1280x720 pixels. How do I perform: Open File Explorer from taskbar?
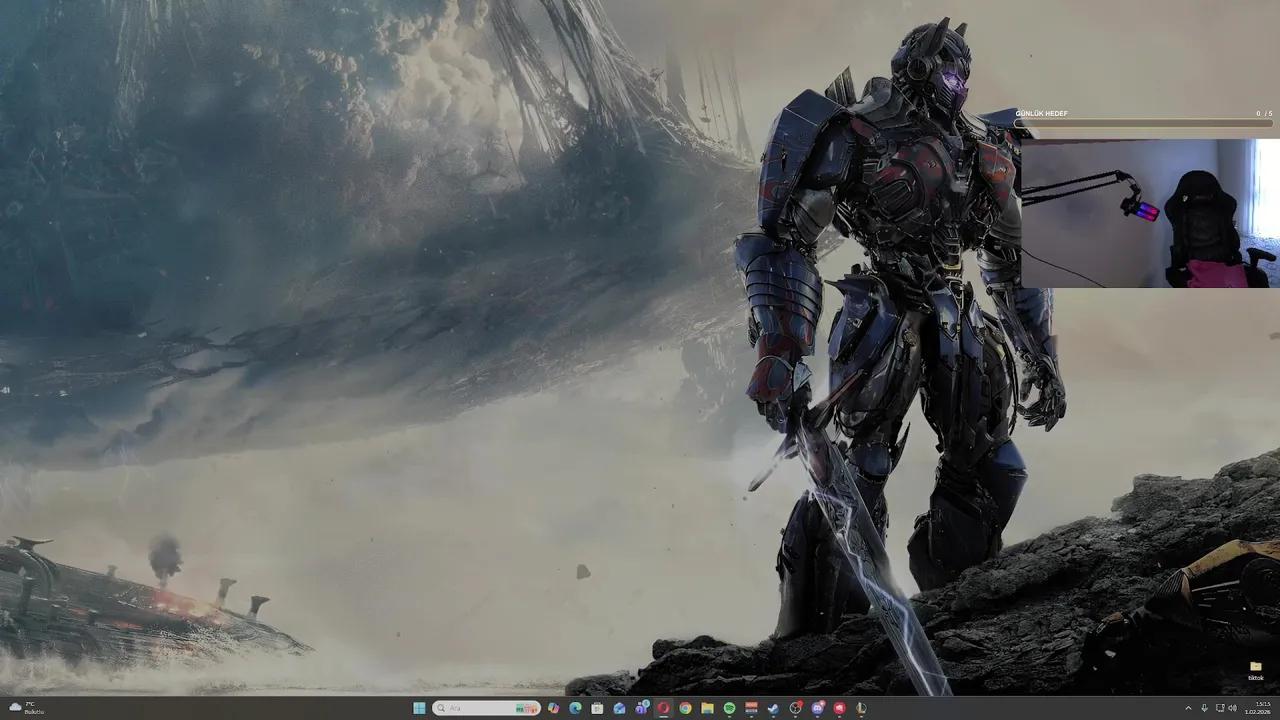coord(707,708)
